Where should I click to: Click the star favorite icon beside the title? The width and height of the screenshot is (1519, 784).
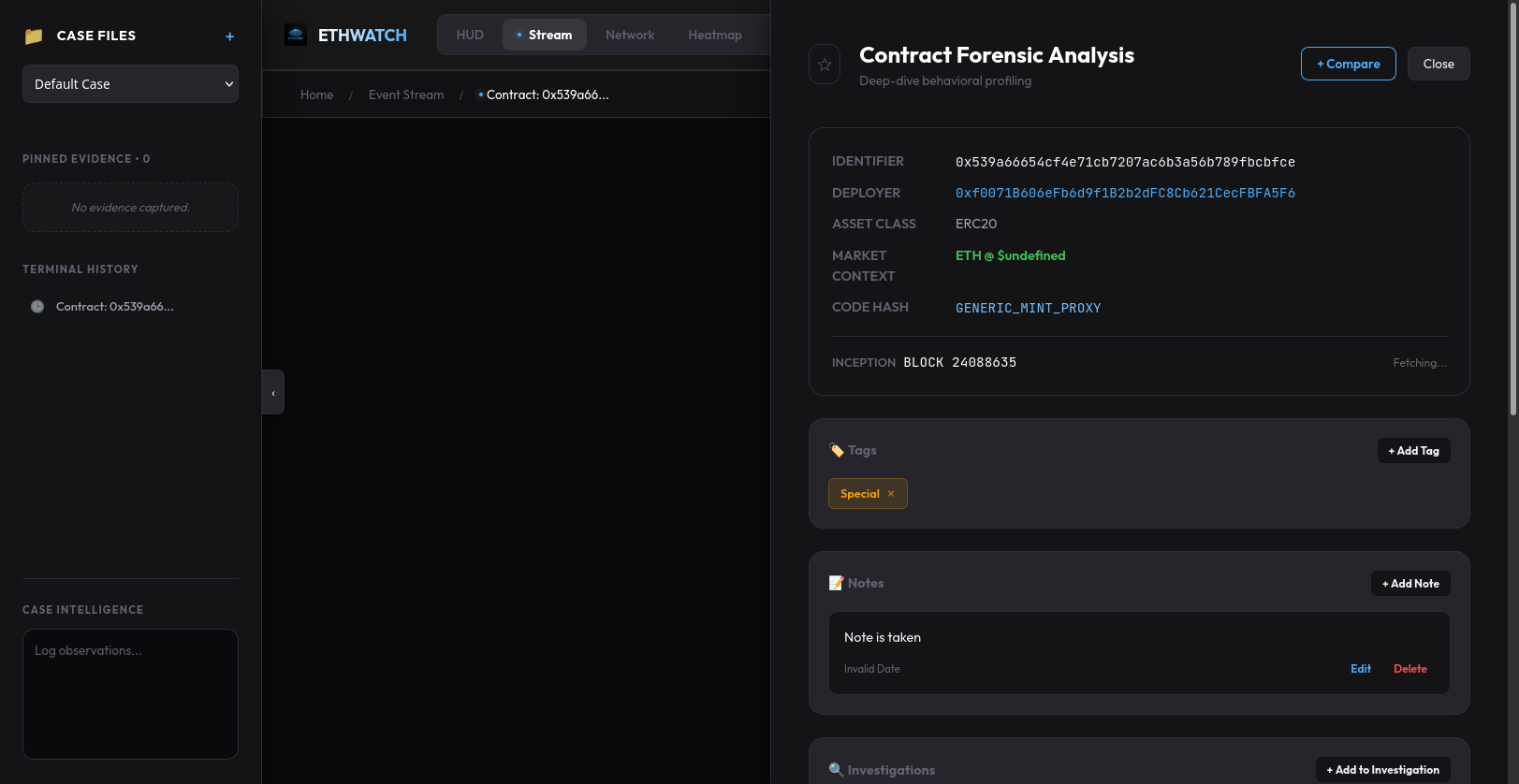click(x=825, y=65)
